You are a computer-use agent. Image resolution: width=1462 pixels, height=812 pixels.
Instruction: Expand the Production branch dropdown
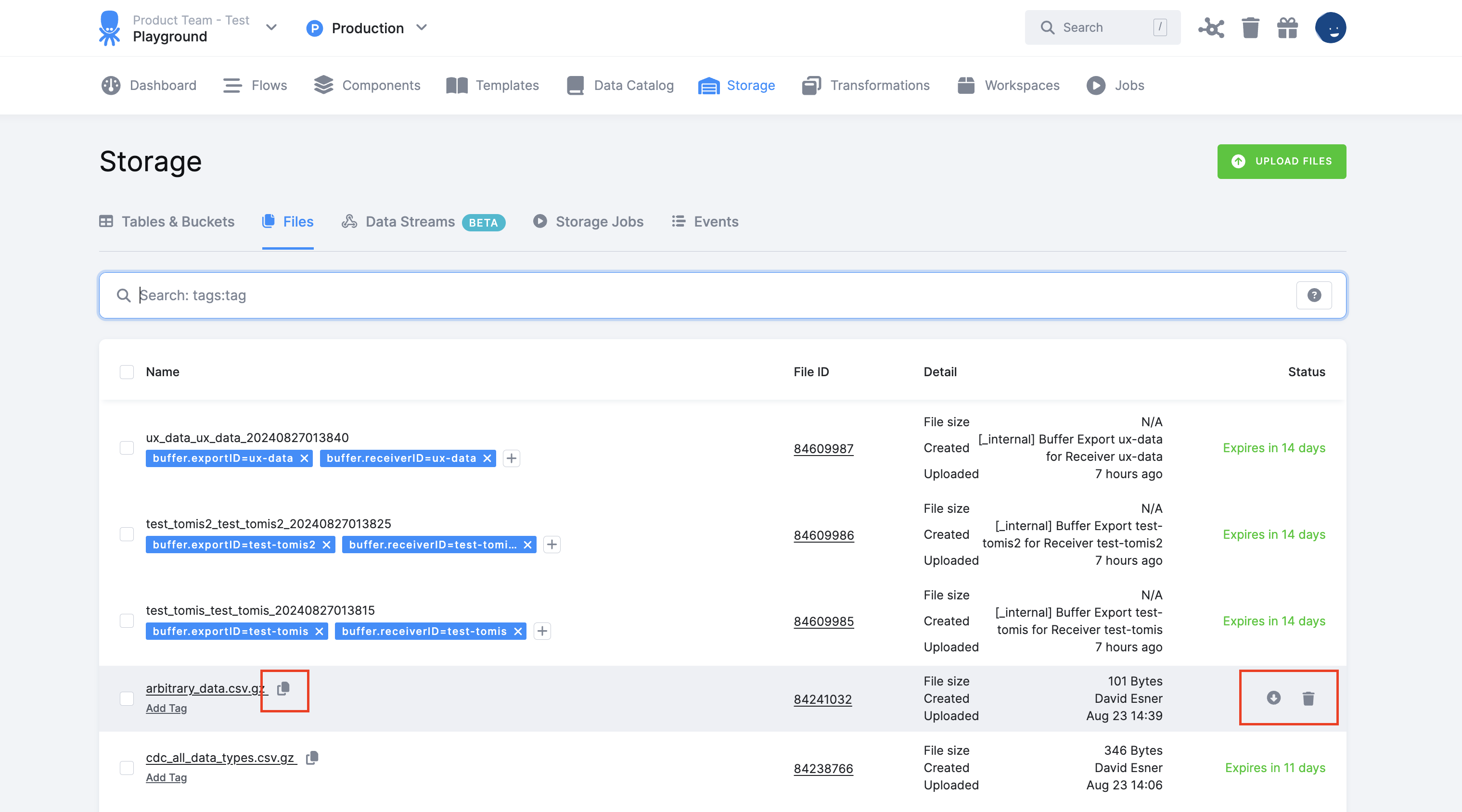pyautogui.click(x=421, y=27)
